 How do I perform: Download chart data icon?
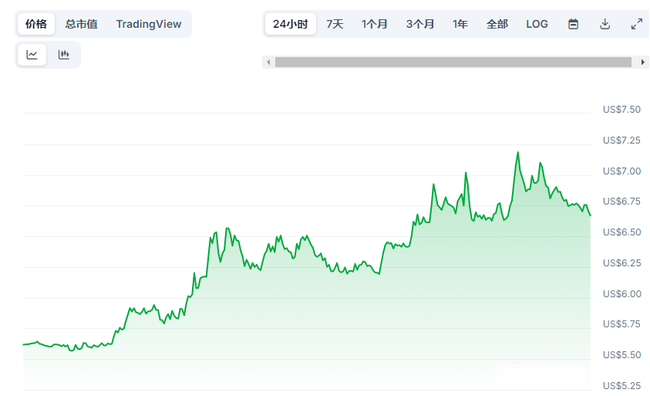[x=605, y=24]
